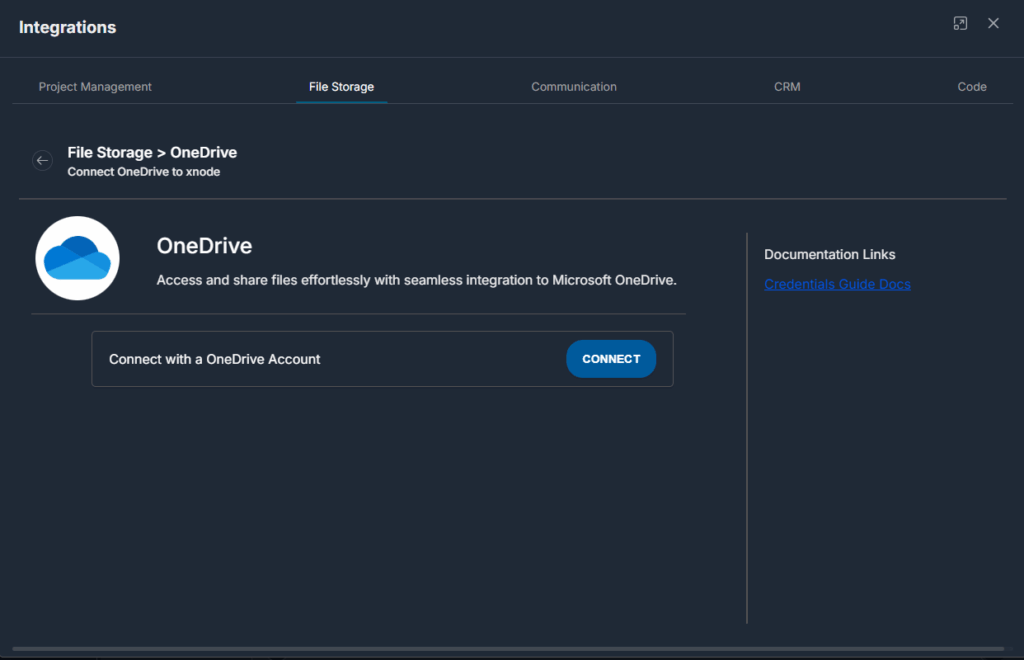Open the expand/pop-out window icon
This screenshot has height=660, width=1024.
[960, 24]
